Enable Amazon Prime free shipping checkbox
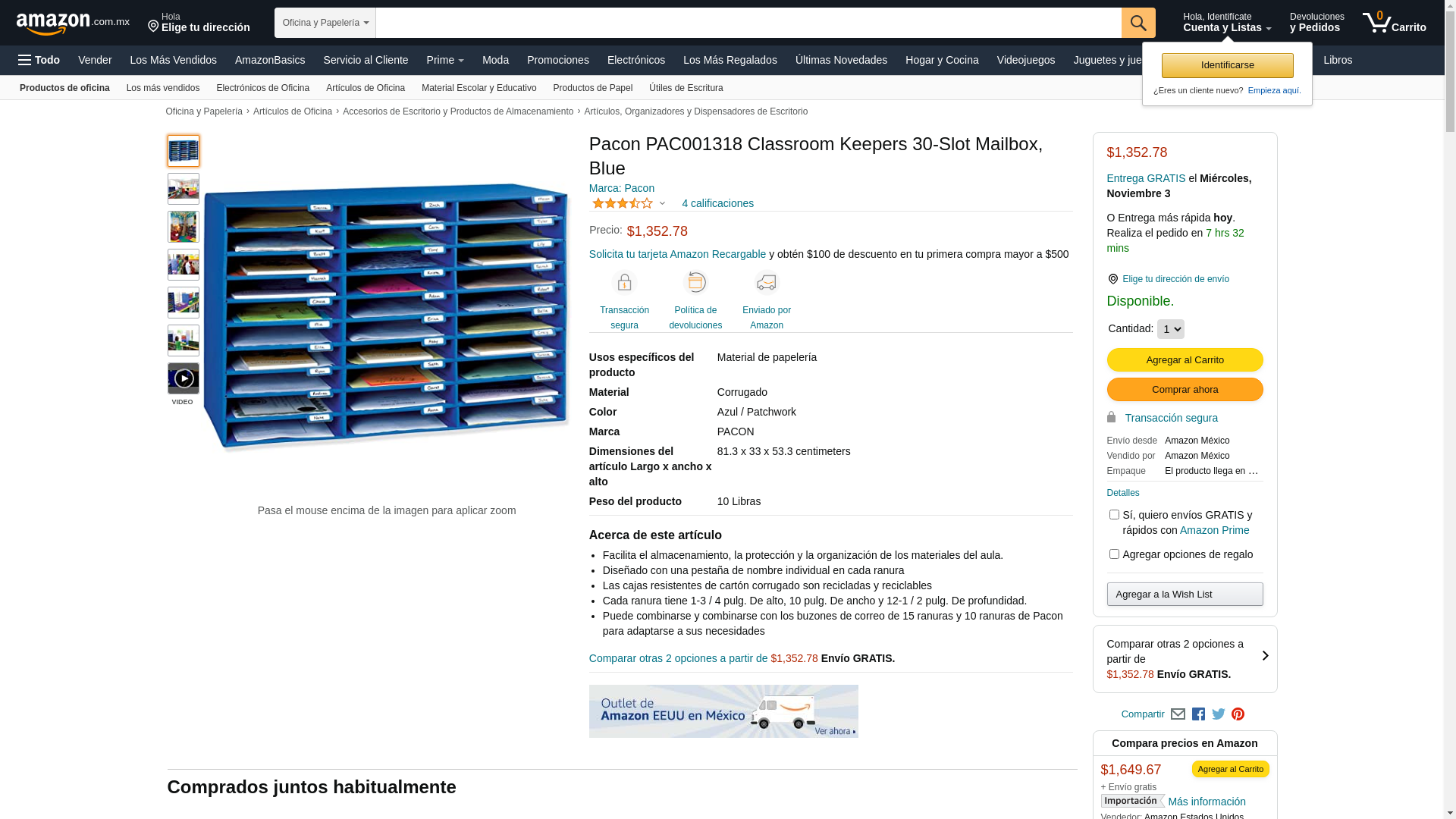Image resolution: width=1456 pixels, height=819 pixels. (x=1114, y=515)
